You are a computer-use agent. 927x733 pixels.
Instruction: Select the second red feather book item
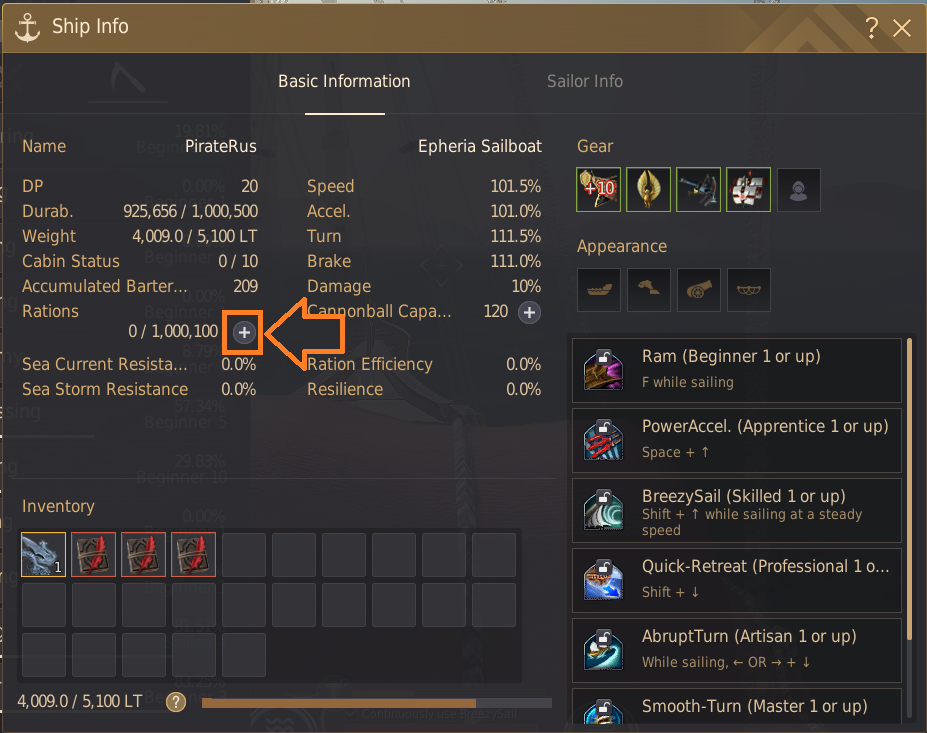(x=143, y=554)
